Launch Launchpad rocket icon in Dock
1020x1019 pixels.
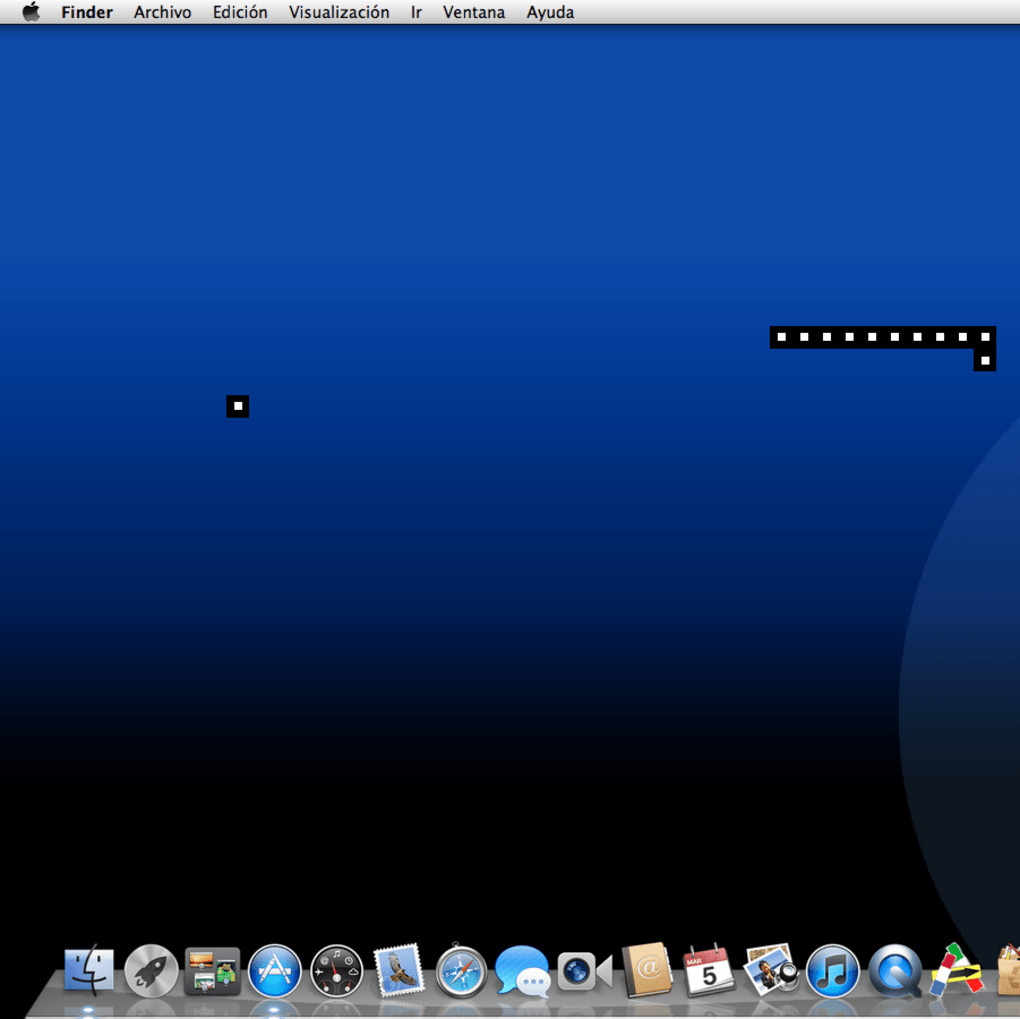coord(151,971)
